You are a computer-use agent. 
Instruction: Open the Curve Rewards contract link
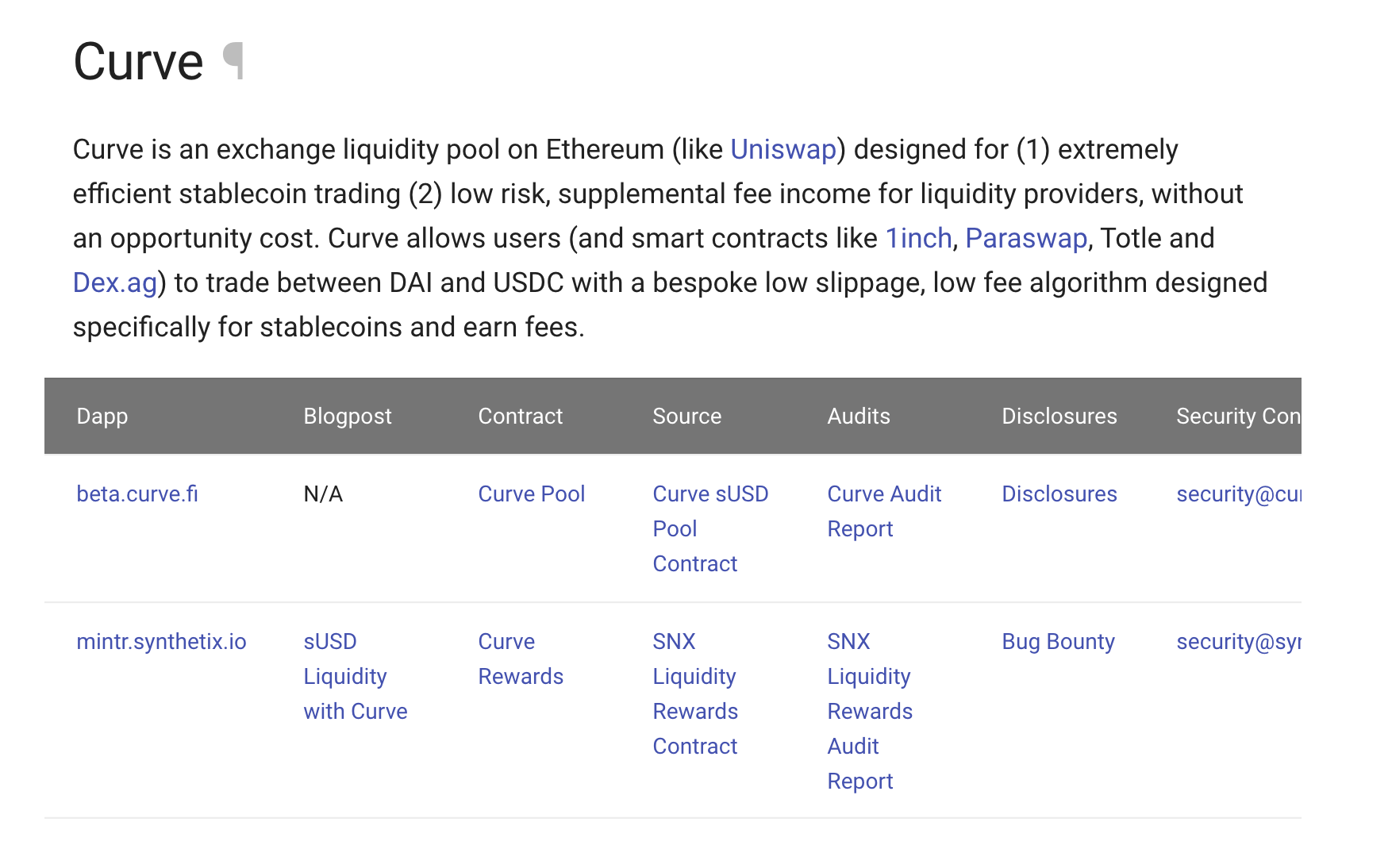pos(520,659)
